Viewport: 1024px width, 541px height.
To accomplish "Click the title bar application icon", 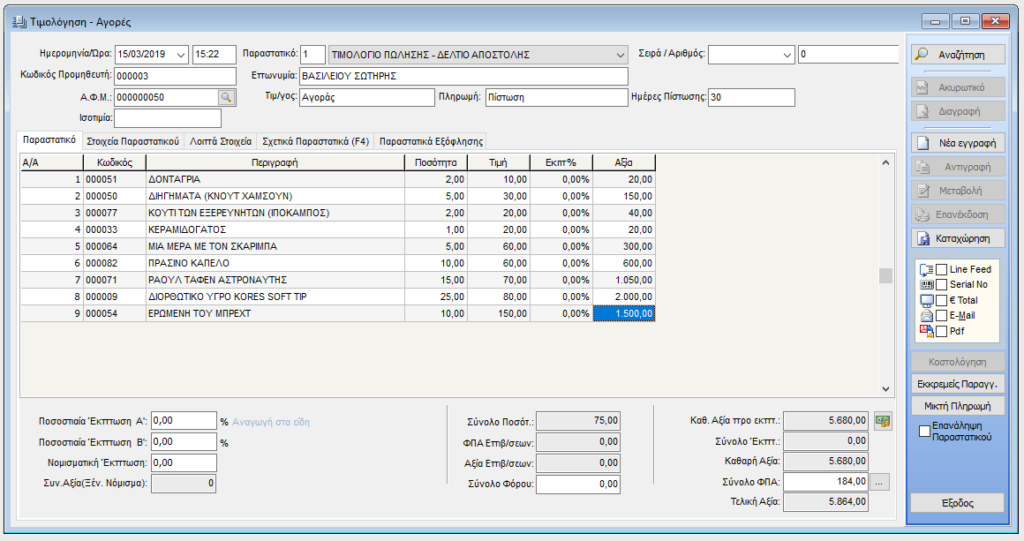I will point(19,22).
